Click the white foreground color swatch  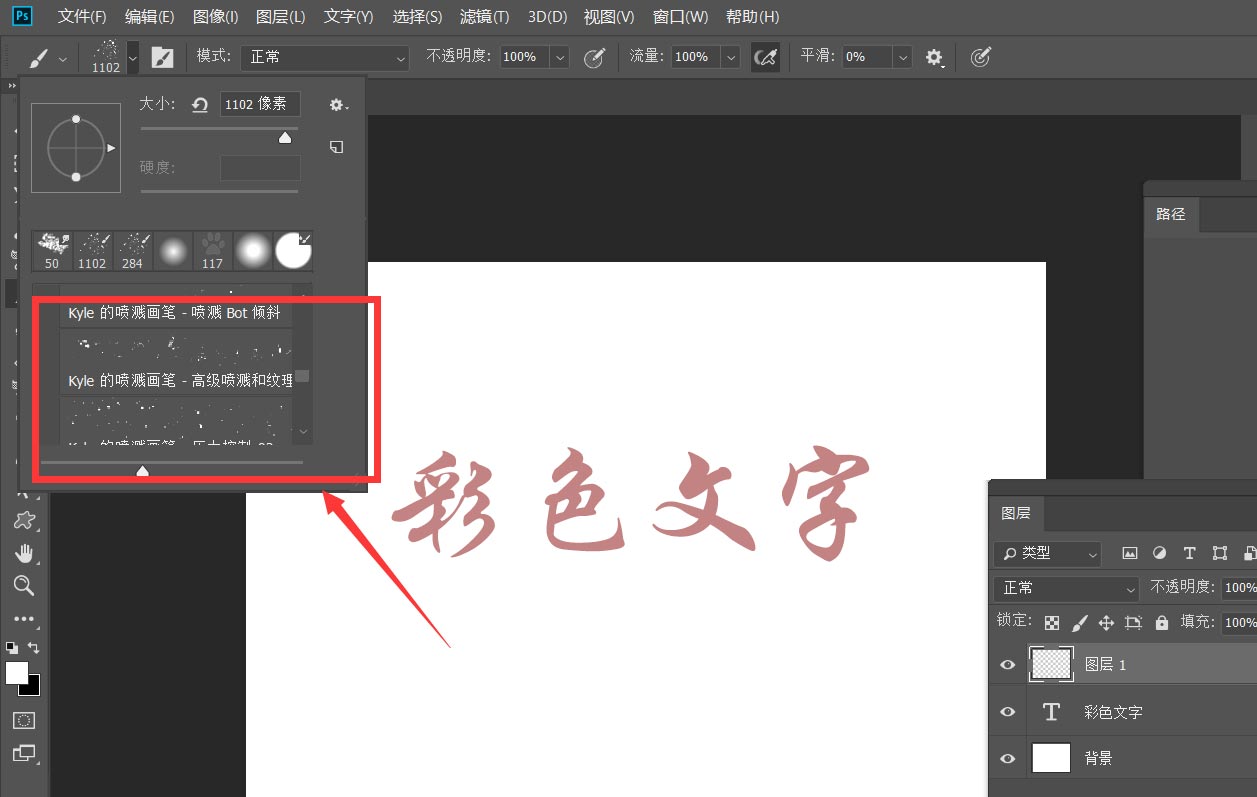point(17,672)
